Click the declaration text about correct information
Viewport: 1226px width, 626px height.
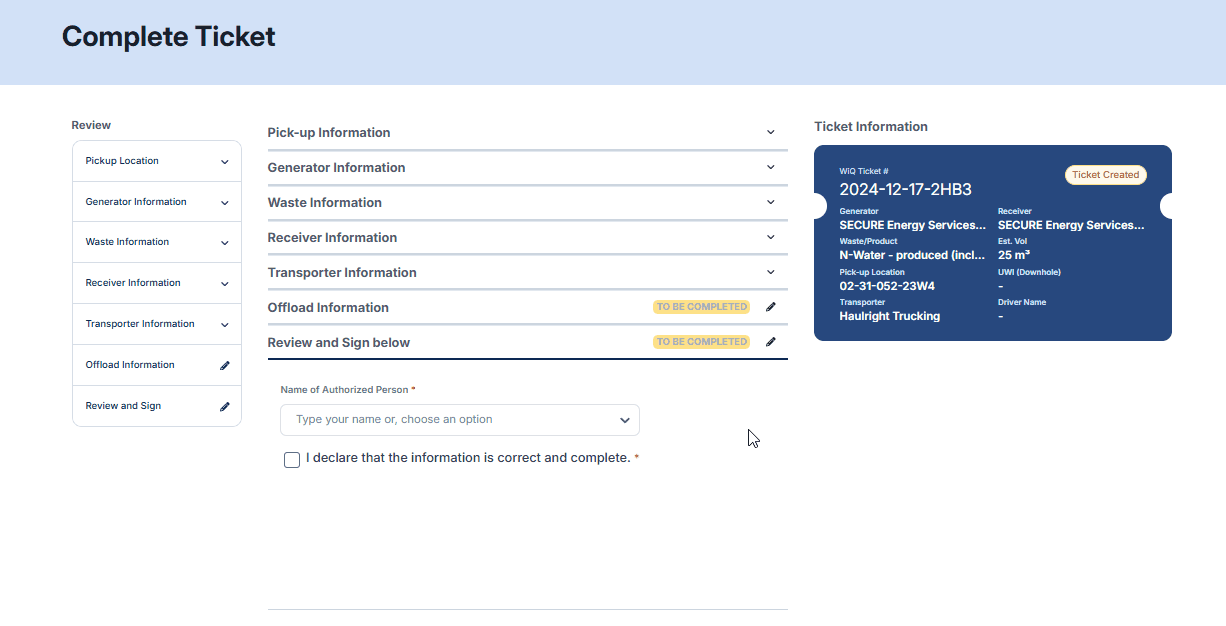coord(468,458)
